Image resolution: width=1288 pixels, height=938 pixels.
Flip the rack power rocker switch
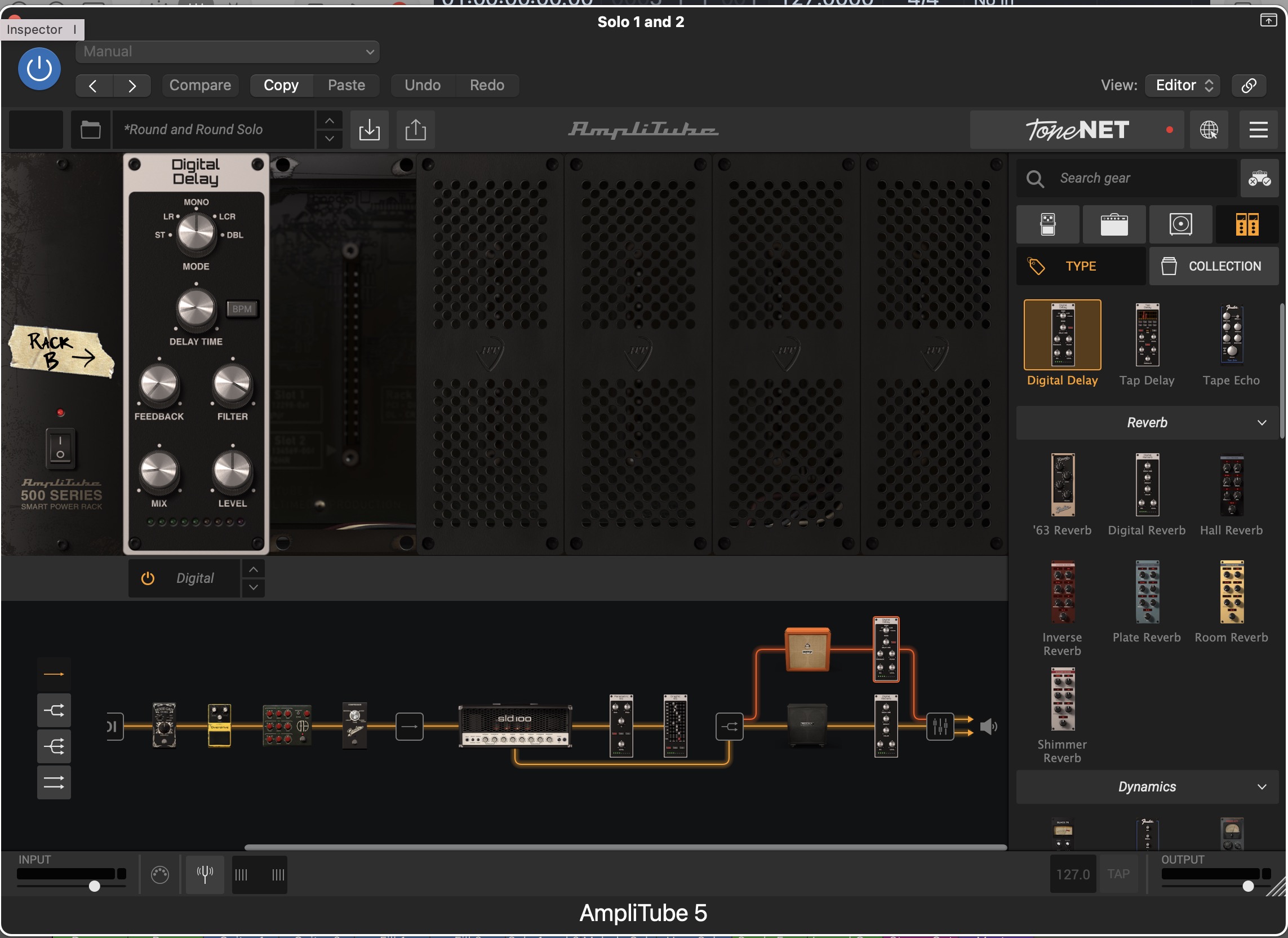(60, 448)
